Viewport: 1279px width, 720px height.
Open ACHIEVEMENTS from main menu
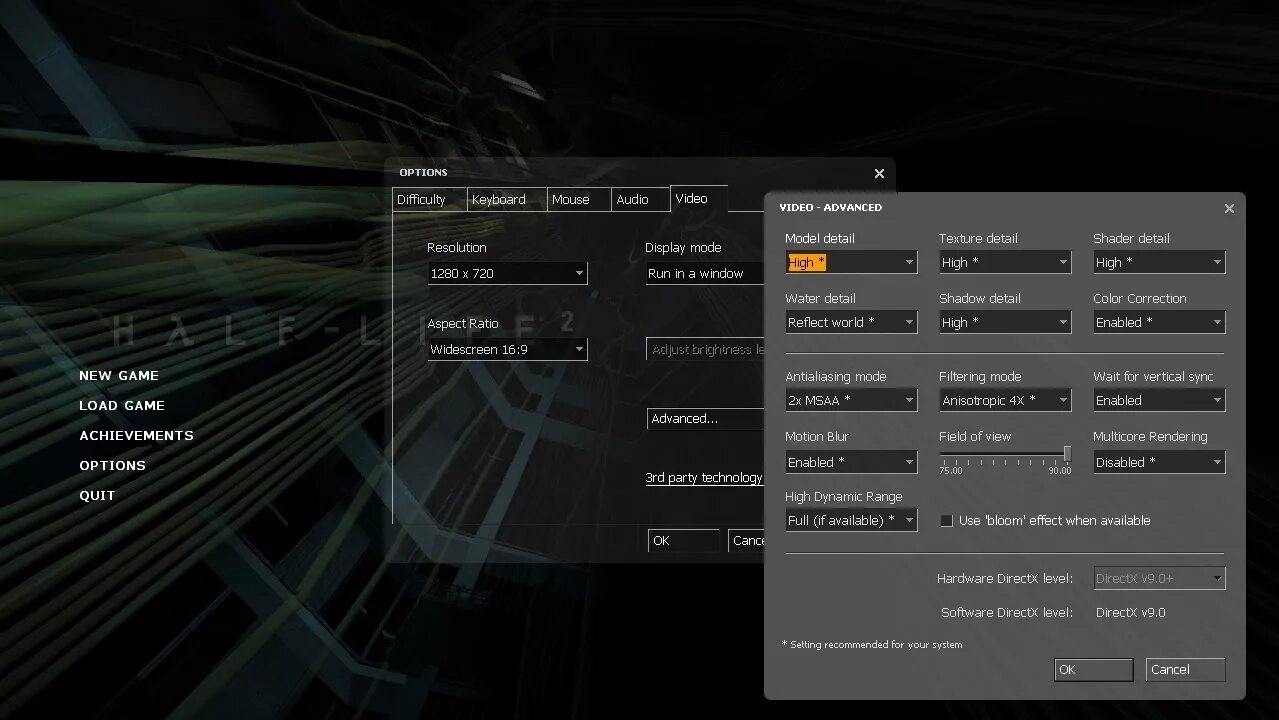137,436
